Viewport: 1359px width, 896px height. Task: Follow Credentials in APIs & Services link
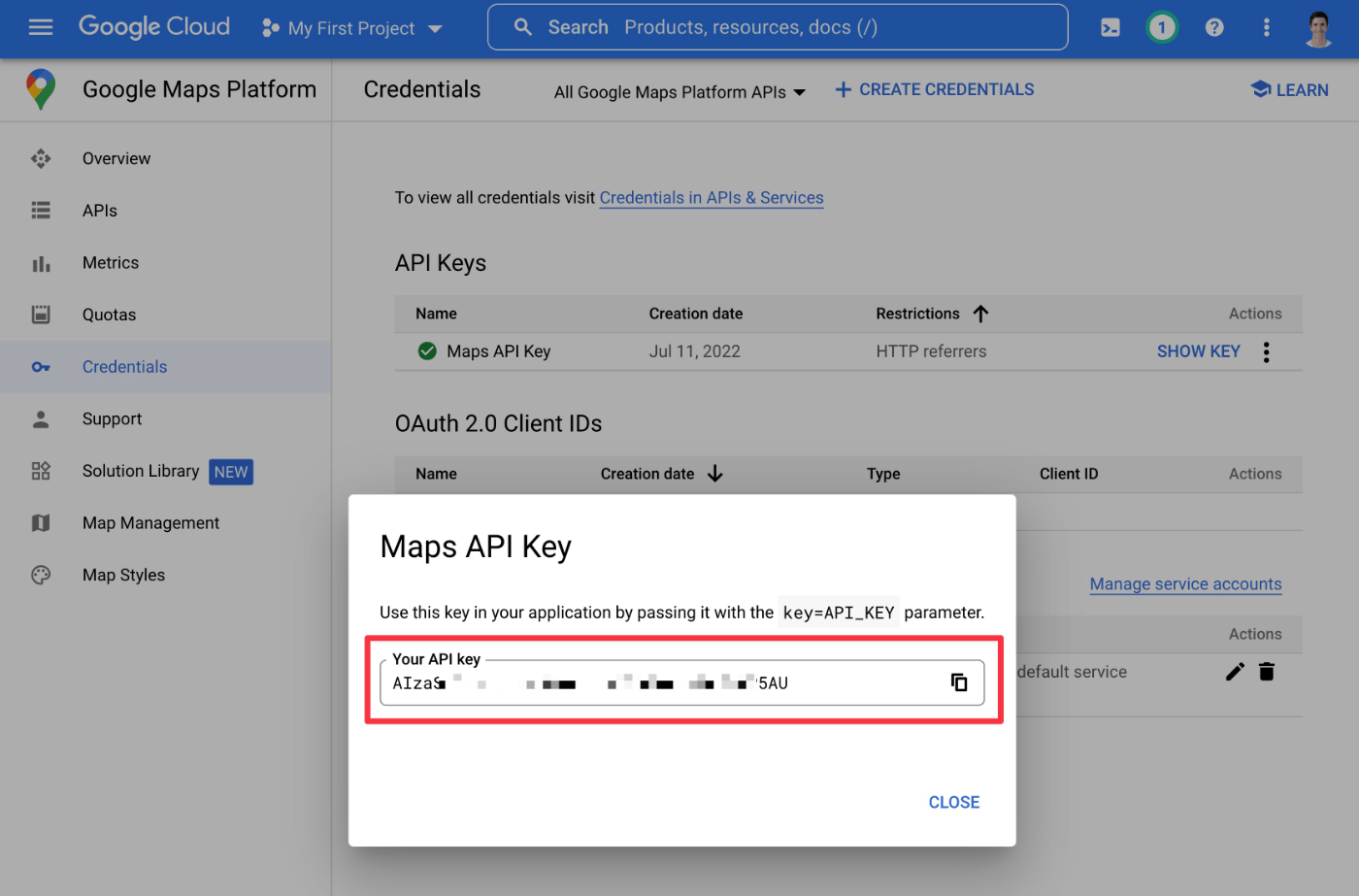click(x=712, y=198)
